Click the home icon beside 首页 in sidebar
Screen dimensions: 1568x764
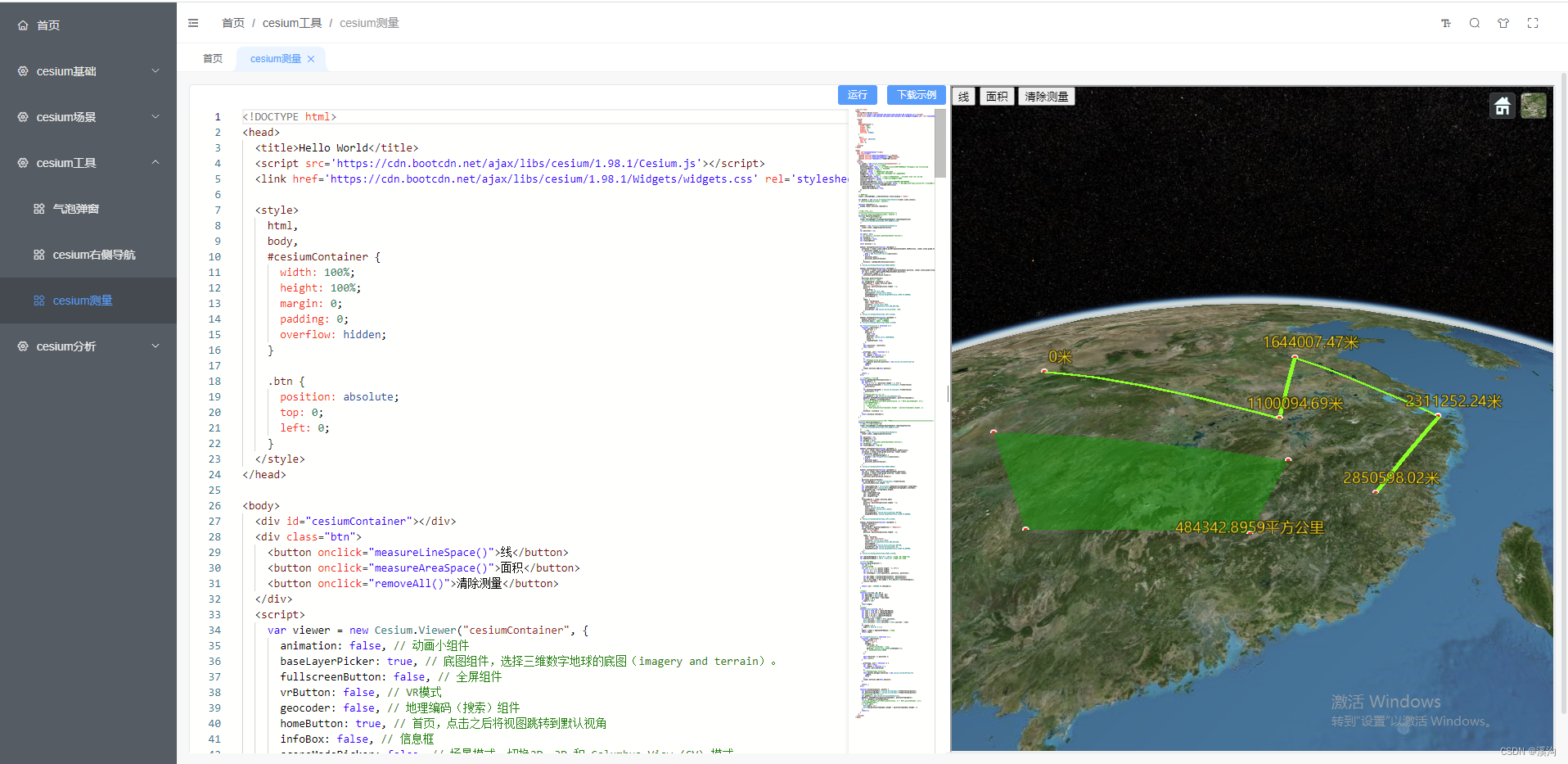23,25
